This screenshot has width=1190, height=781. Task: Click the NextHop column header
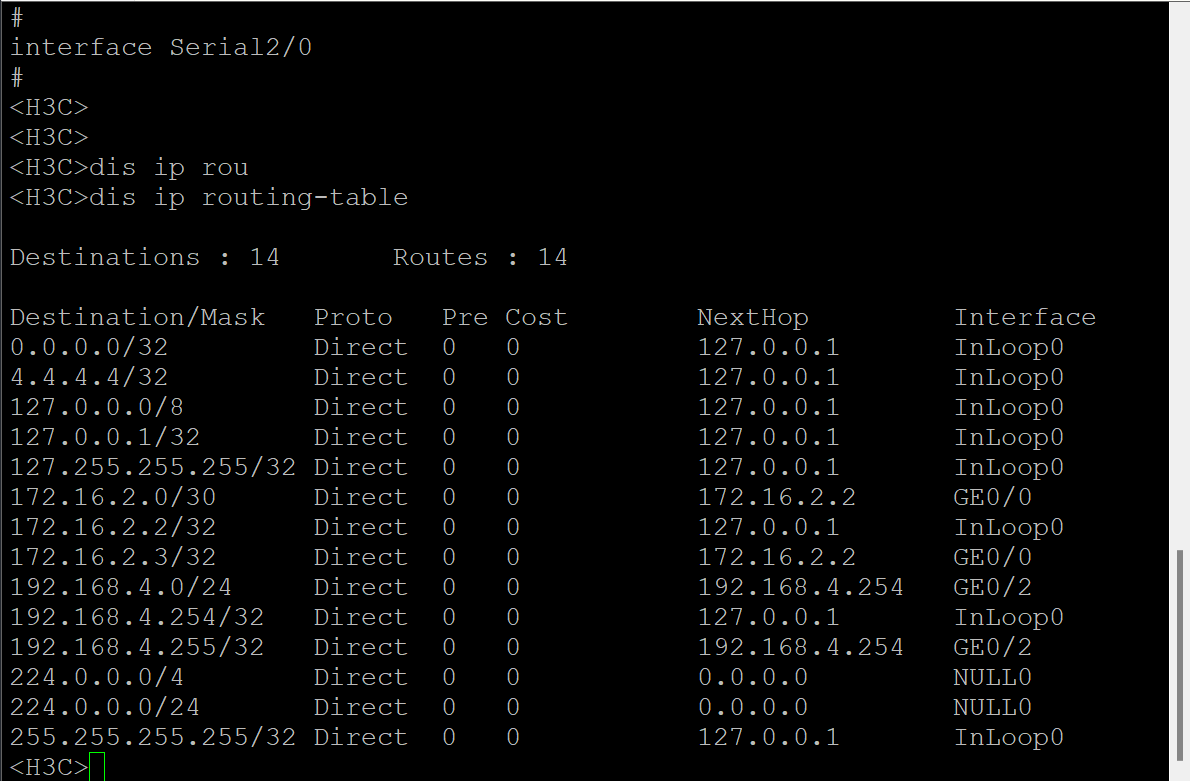point(752,318)
